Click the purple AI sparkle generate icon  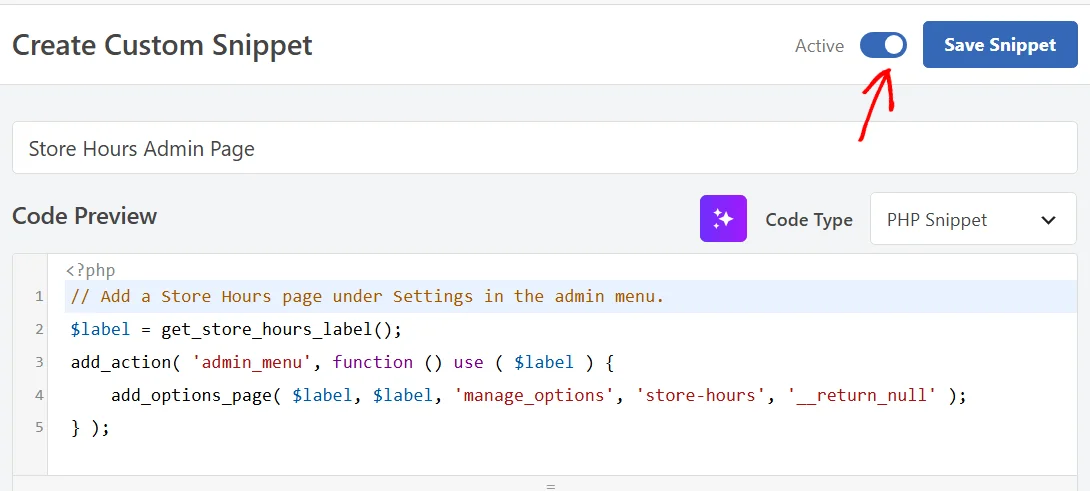point(723,218)
